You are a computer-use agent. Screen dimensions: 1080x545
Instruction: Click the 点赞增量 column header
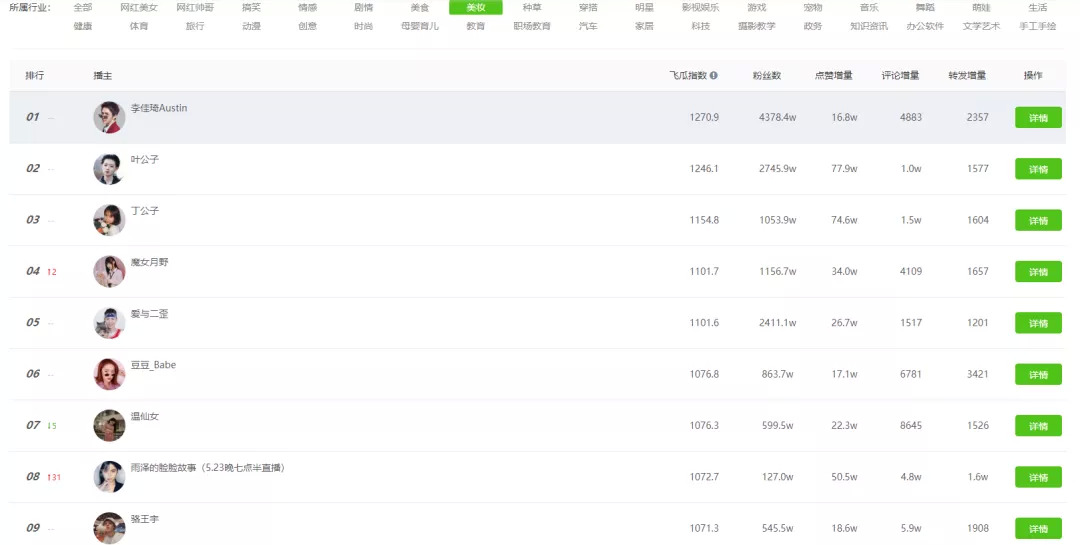(833, 75)
